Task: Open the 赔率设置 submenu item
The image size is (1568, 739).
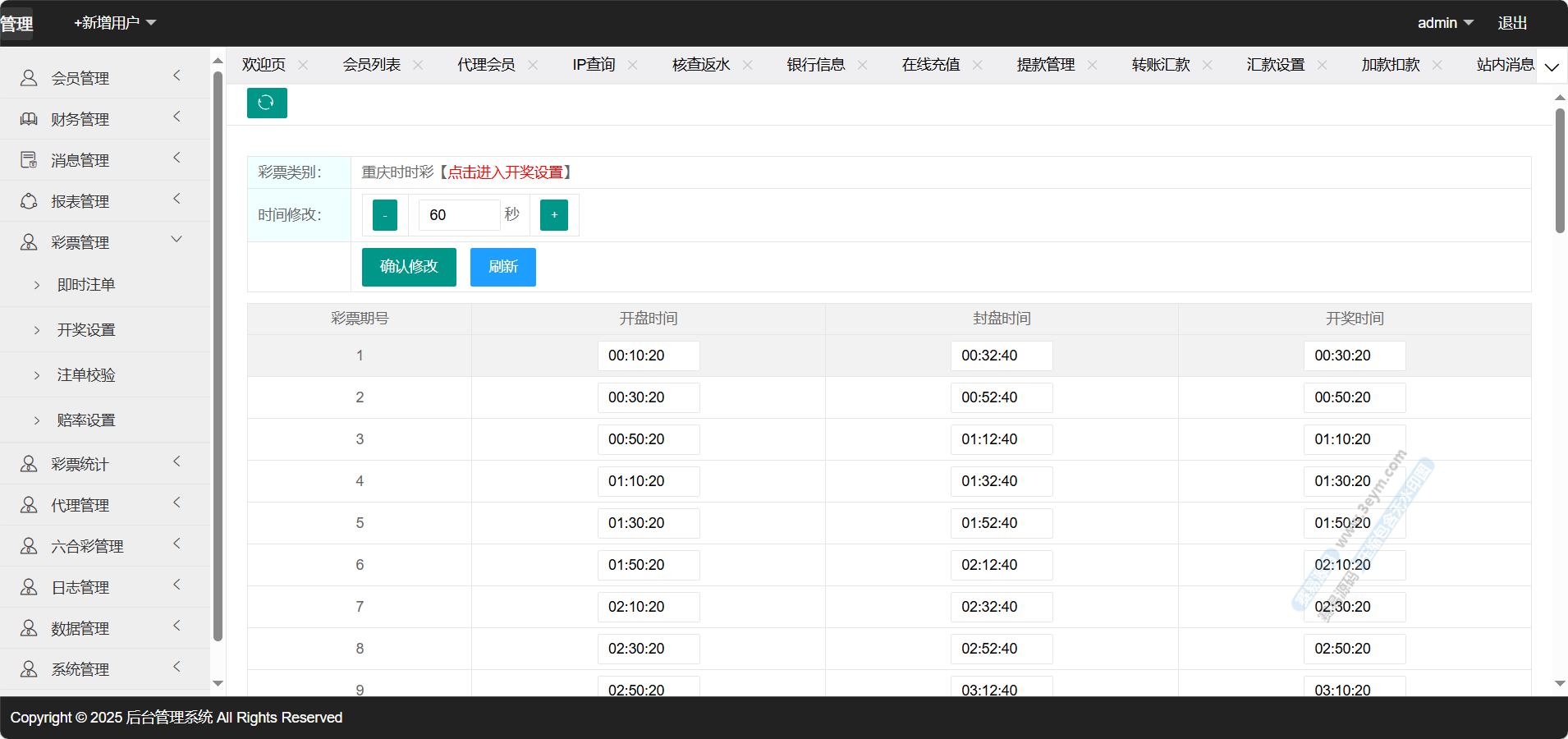Action: tap(86, 420)
